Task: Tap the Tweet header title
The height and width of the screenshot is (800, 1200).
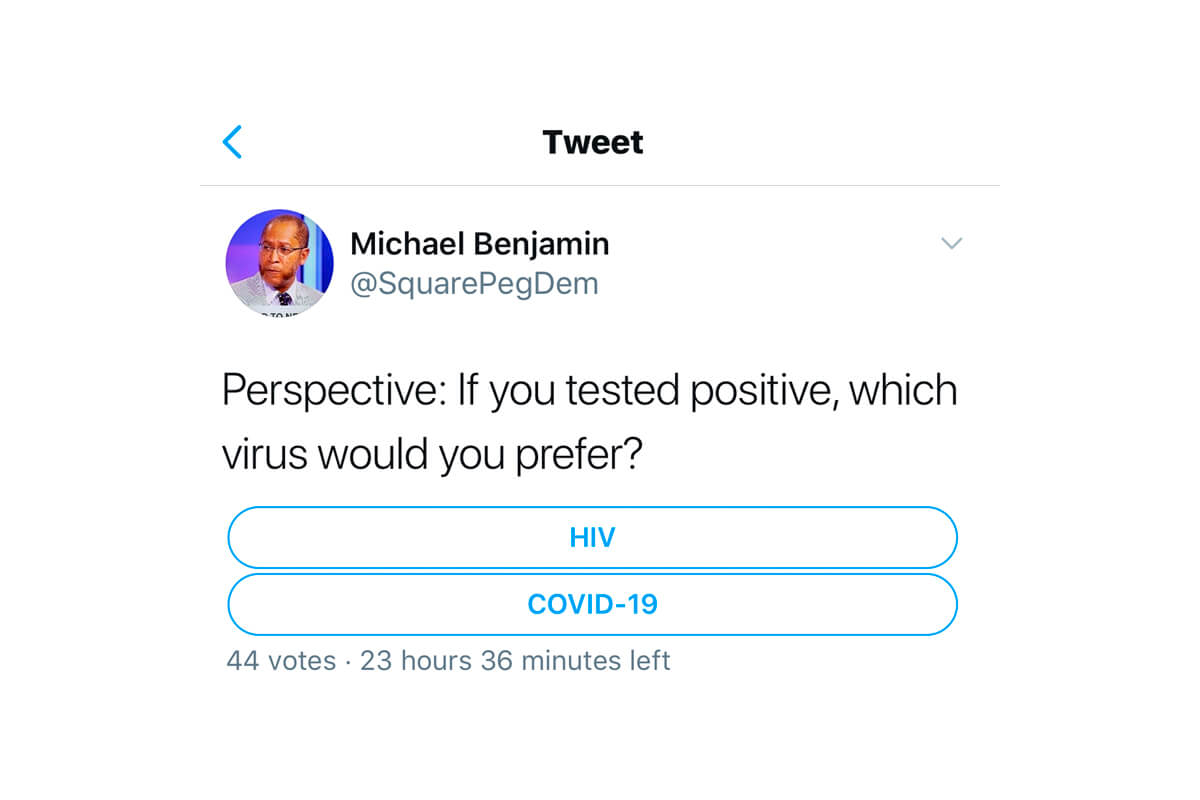Action: (x=593, y=142)
